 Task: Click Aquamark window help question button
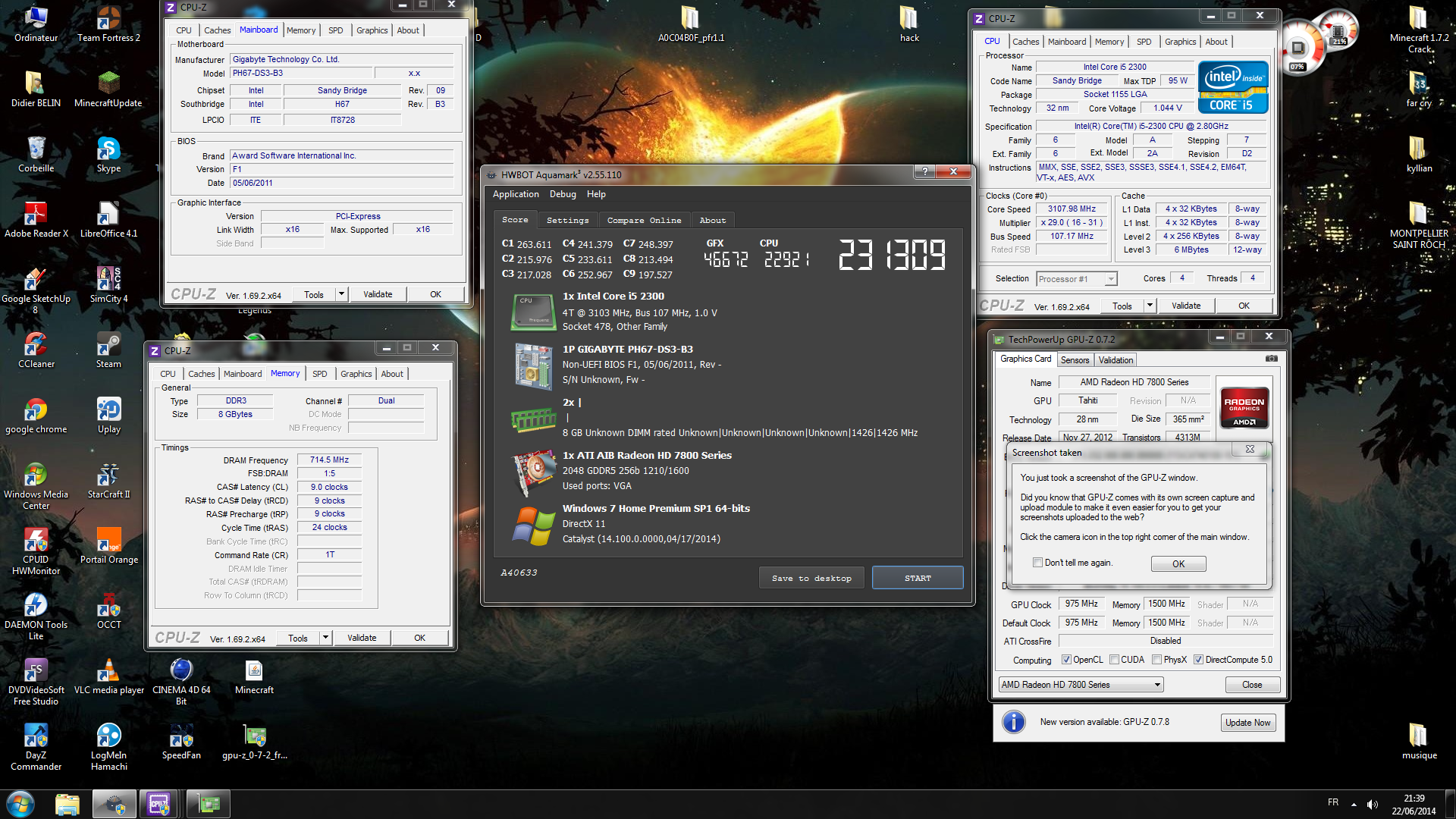pos(924,171)
